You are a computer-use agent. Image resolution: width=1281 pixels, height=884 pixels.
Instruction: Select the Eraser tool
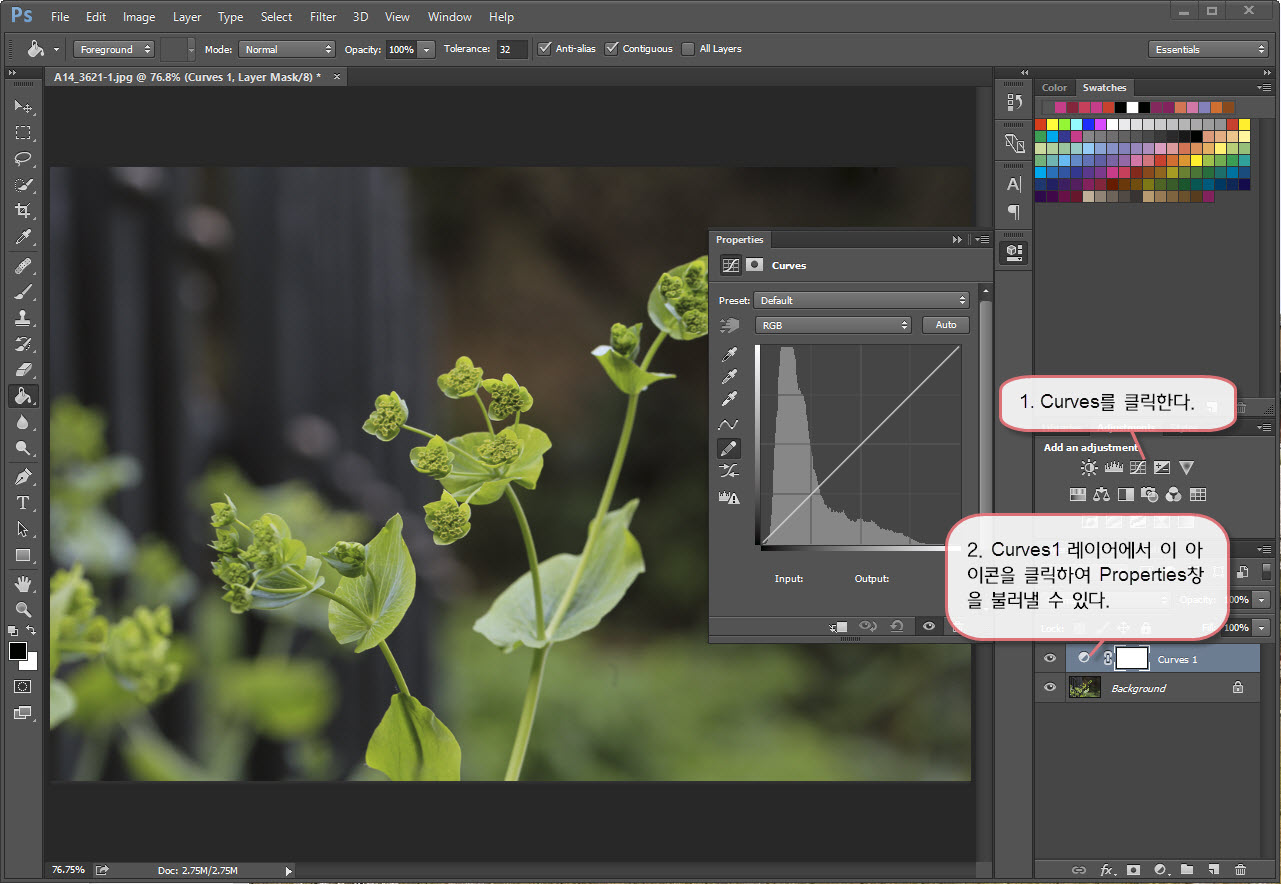(x=23, y=370)
